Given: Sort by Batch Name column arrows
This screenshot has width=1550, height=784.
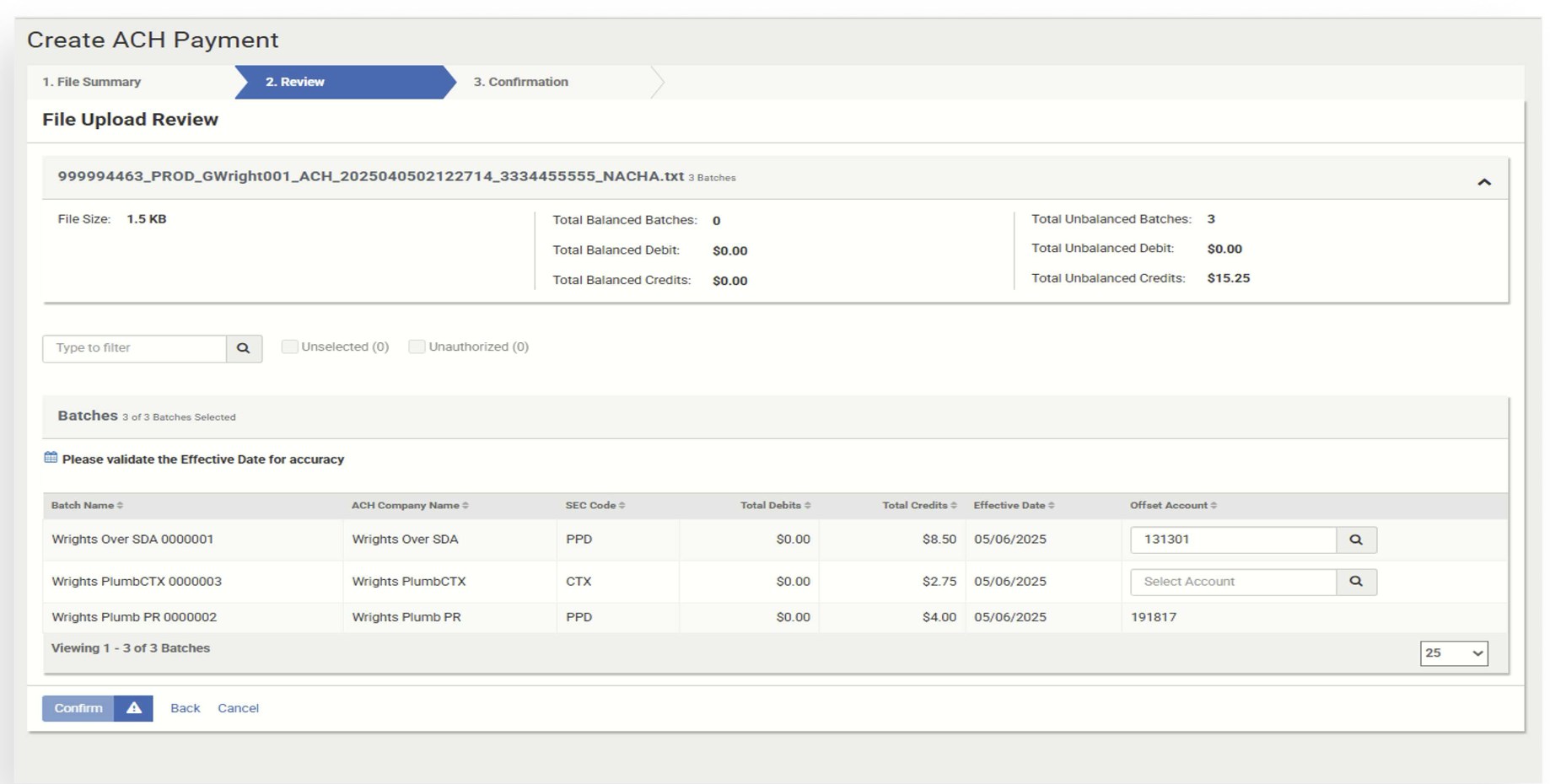Looking at the screenshot, I should pos(121,506).
